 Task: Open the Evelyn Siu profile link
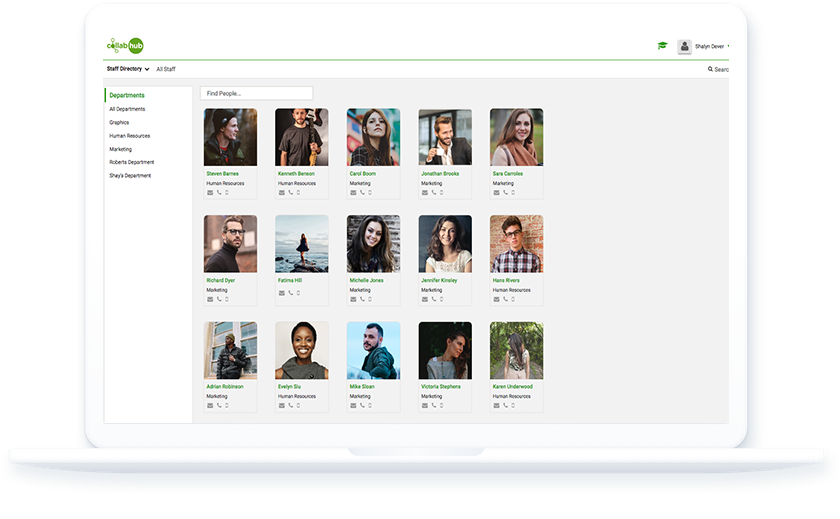[x=289, y=387]
